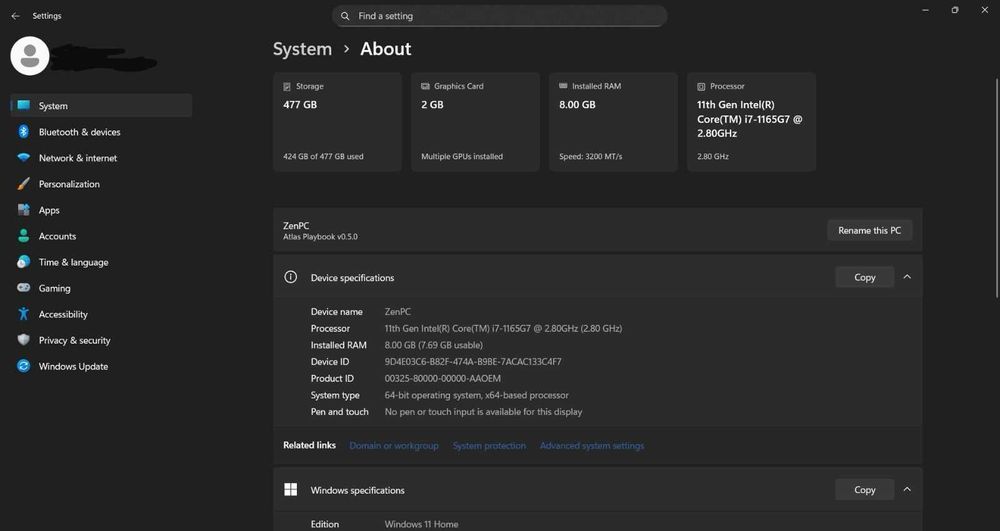1000x531 pixels.
Task: Open the Apps settings page
Action: point(49,210)
